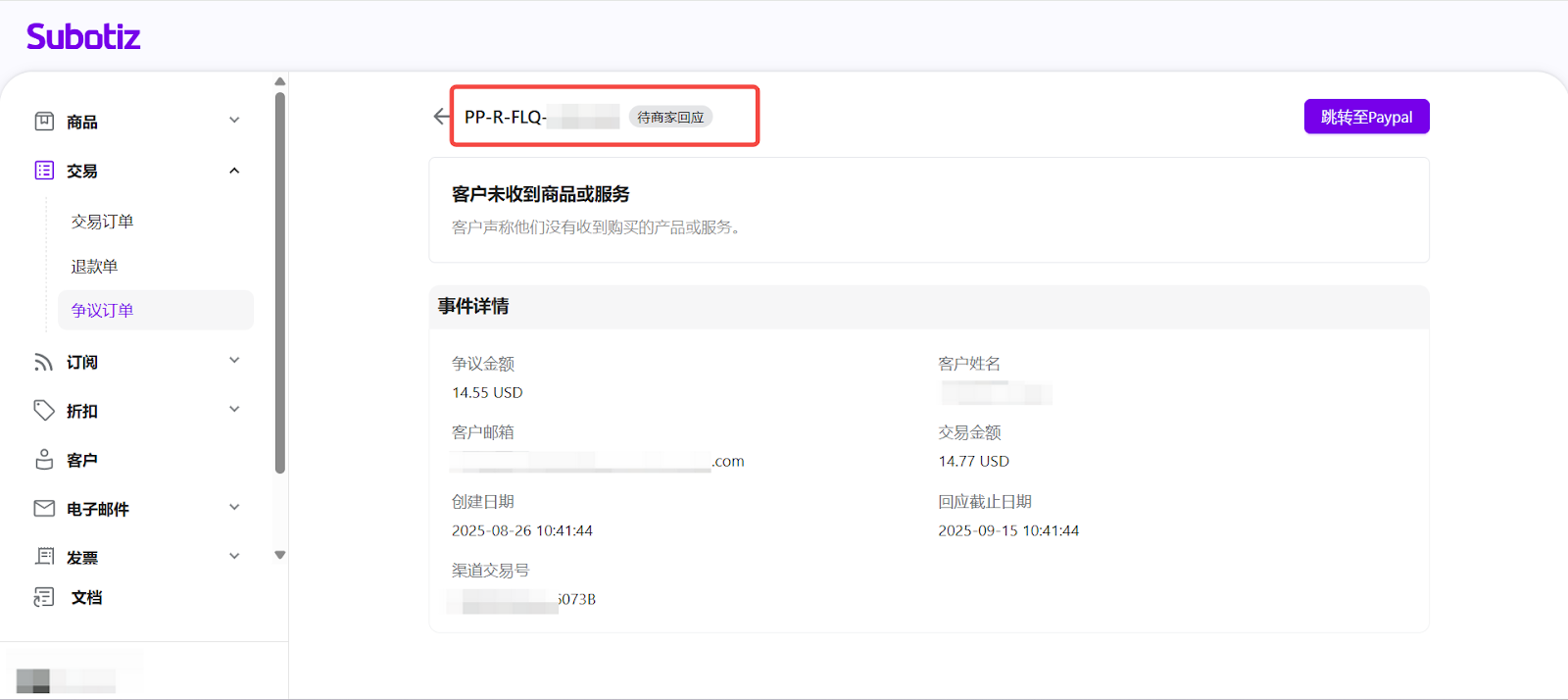Click the back arrow beside dispute ID
The image size is (1568, 700).
pyautogui.click(x=441, y=117)
